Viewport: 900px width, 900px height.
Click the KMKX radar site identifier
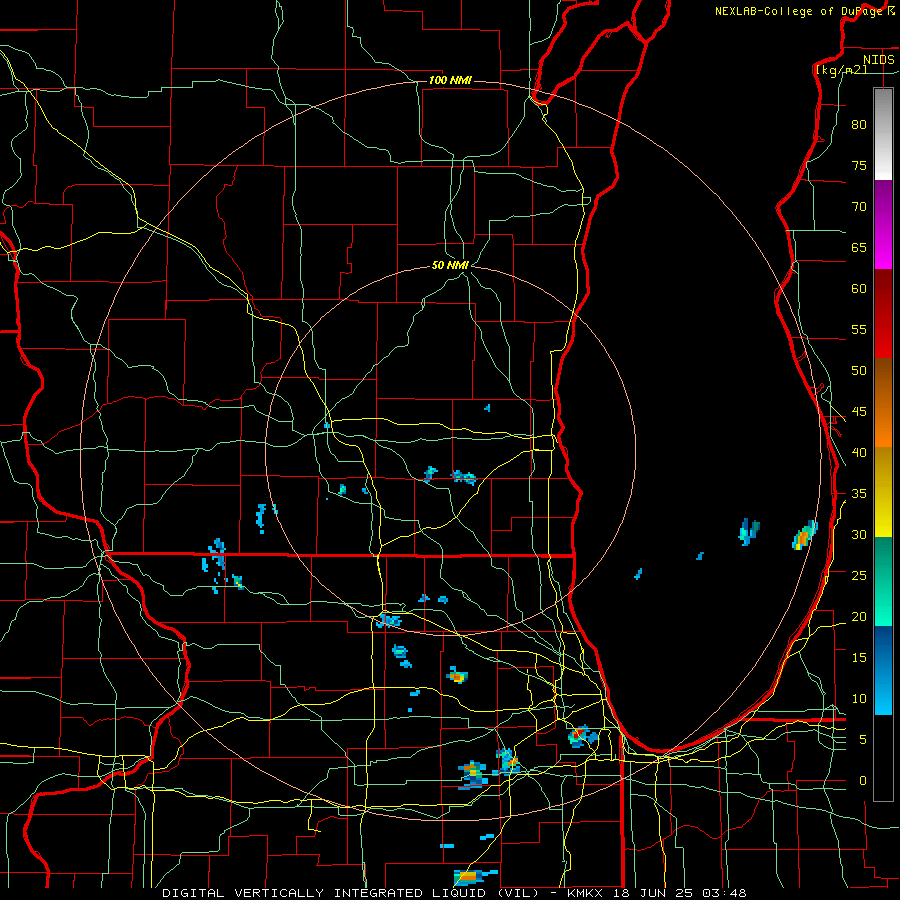(587, 893)
